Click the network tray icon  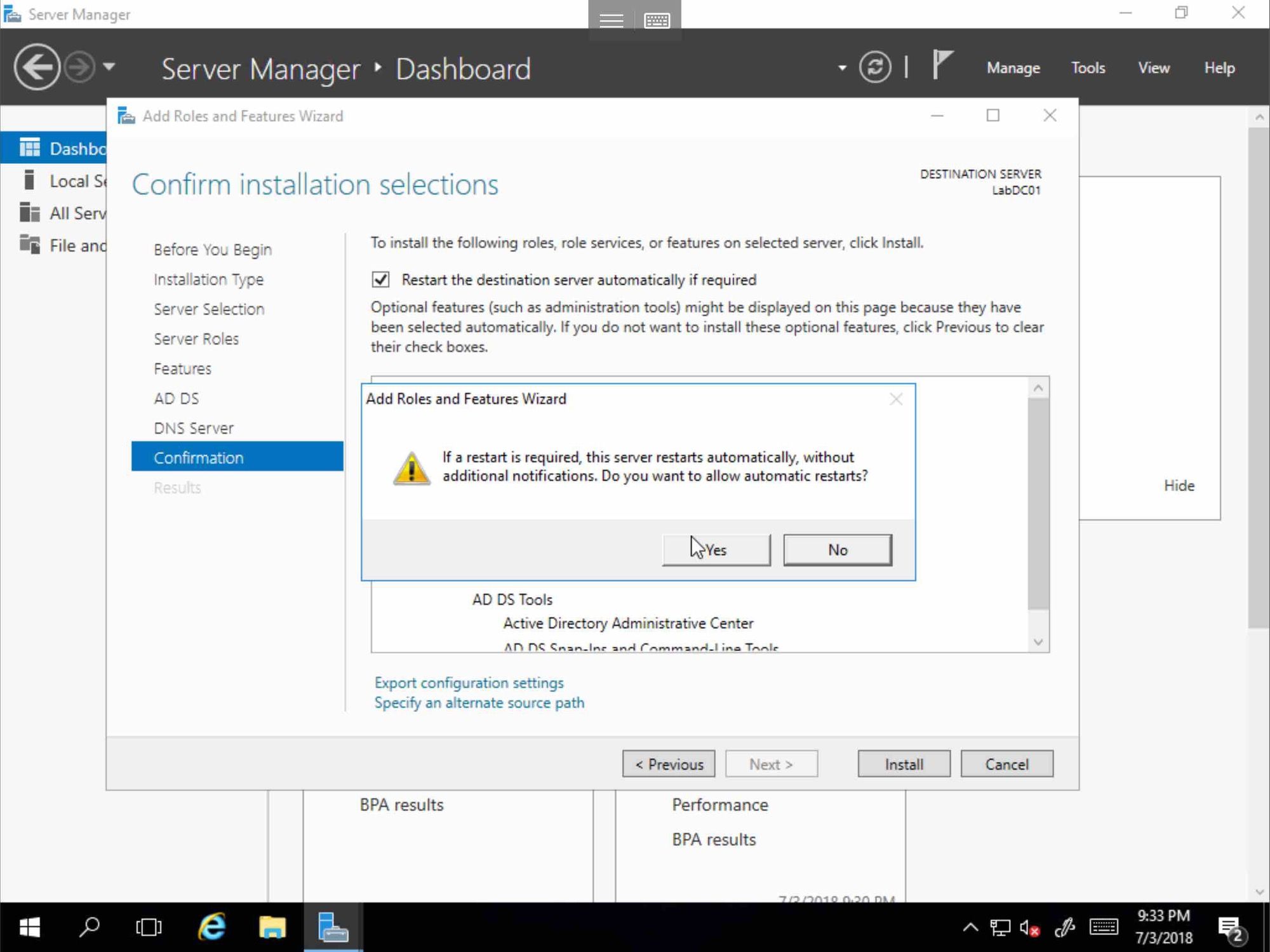[1000, 928]
